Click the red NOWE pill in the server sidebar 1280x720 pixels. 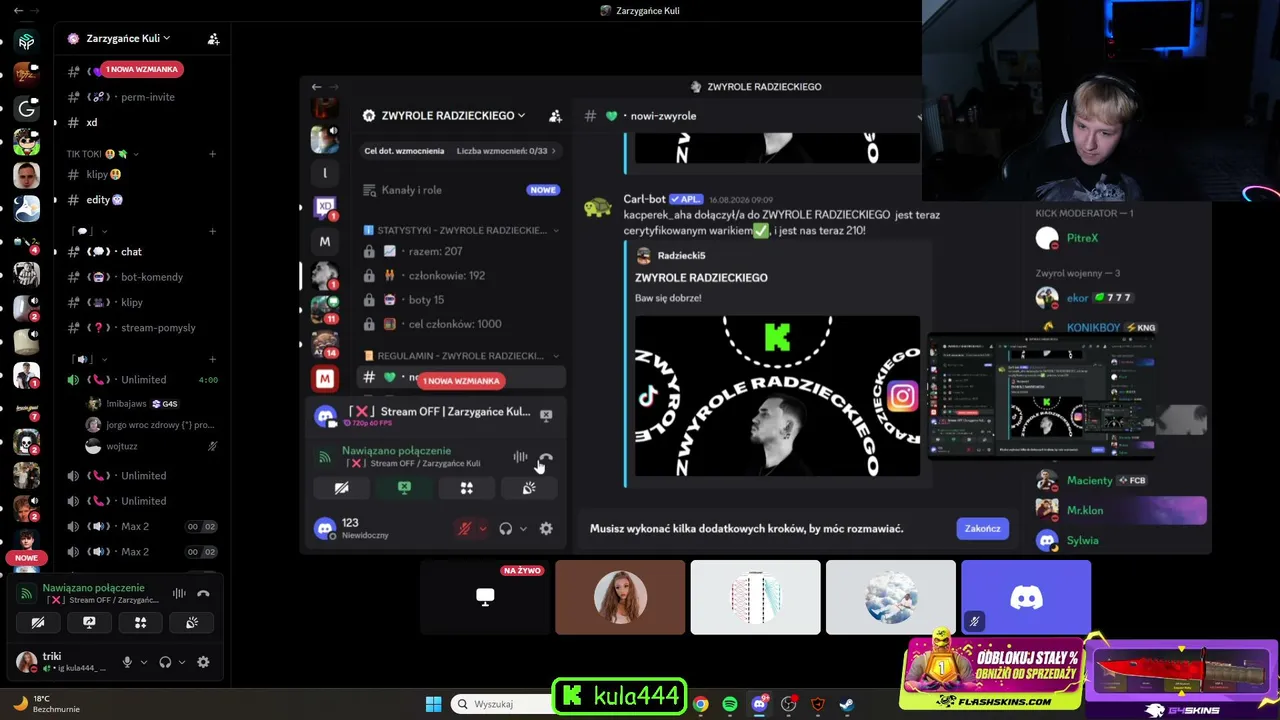[x=27, y=558]
